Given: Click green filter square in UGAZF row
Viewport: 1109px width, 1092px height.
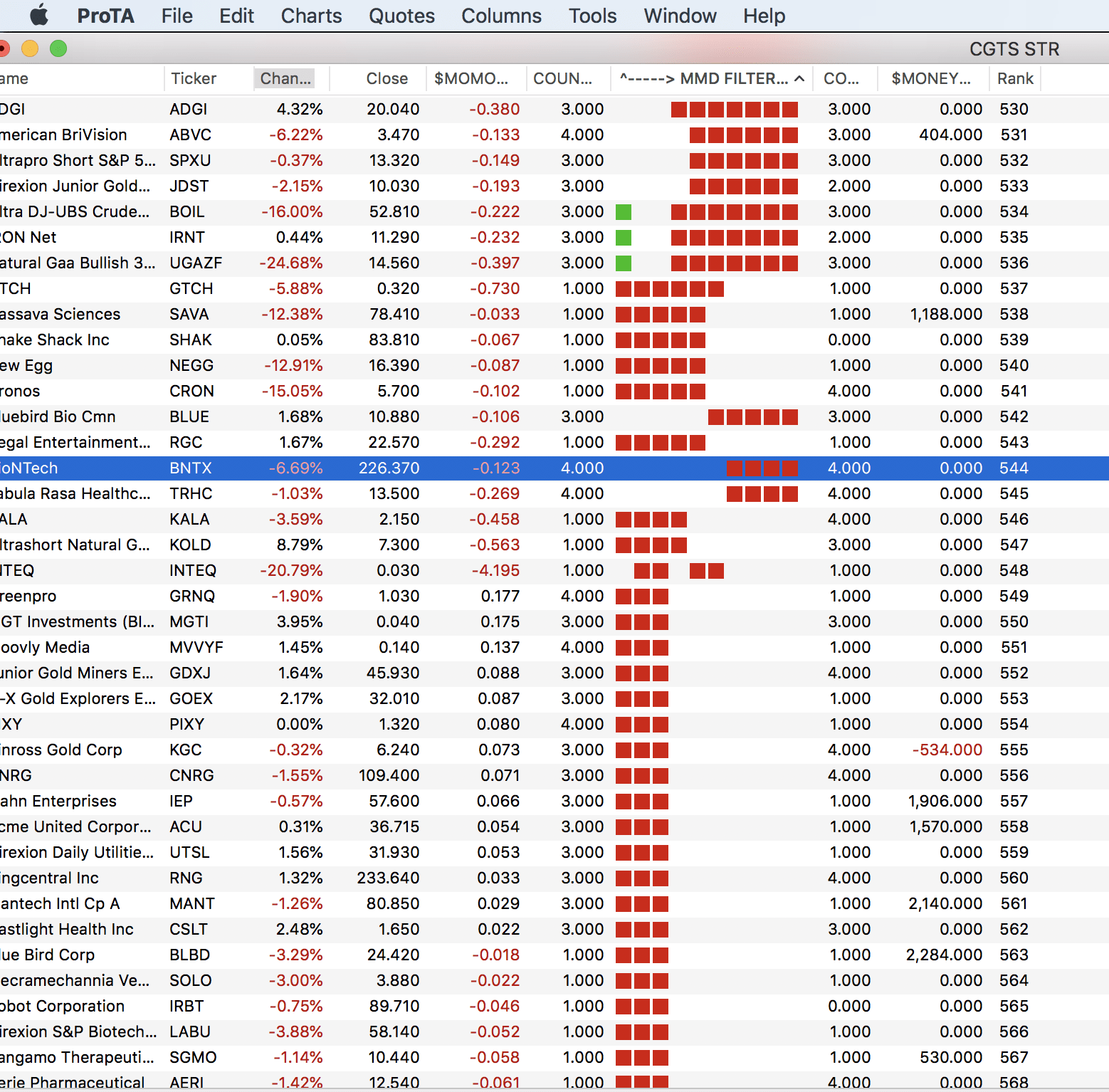Looking at the screenshot, I should click(x=624, y=263).
